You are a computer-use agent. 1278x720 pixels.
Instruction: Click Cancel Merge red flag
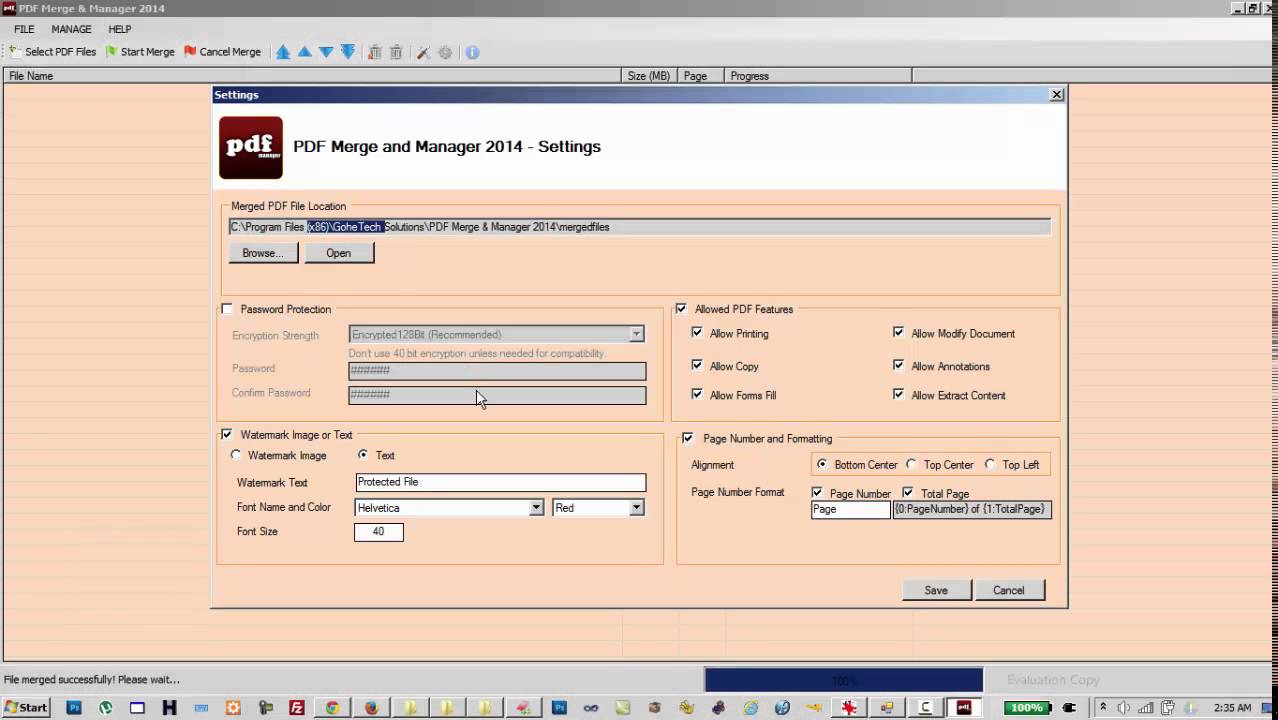(x=222, y=52)
